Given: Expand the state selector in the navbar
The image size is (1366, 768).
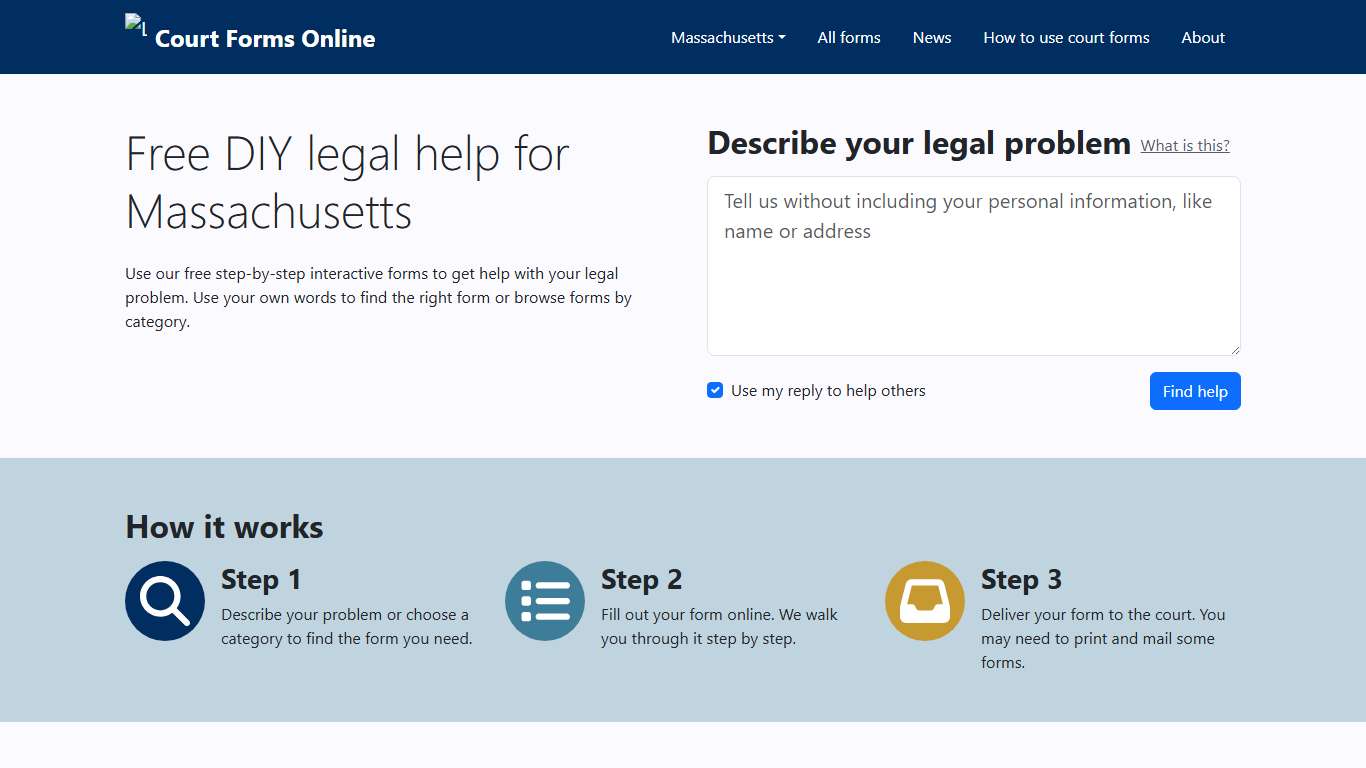Looking at the screenshot, I should (x=727, y=37).
